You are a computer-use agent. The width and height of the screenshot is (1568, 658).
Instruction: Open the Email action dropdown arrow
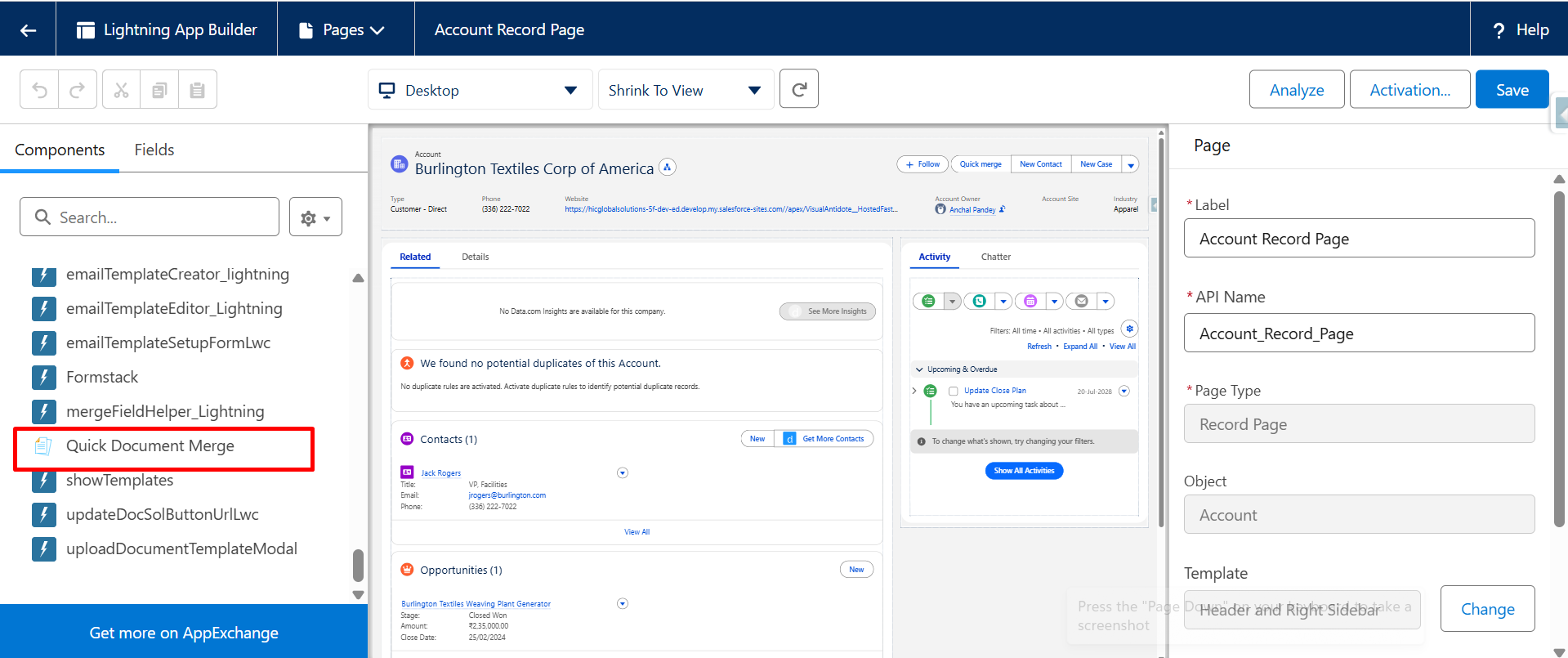[1106, 302]
